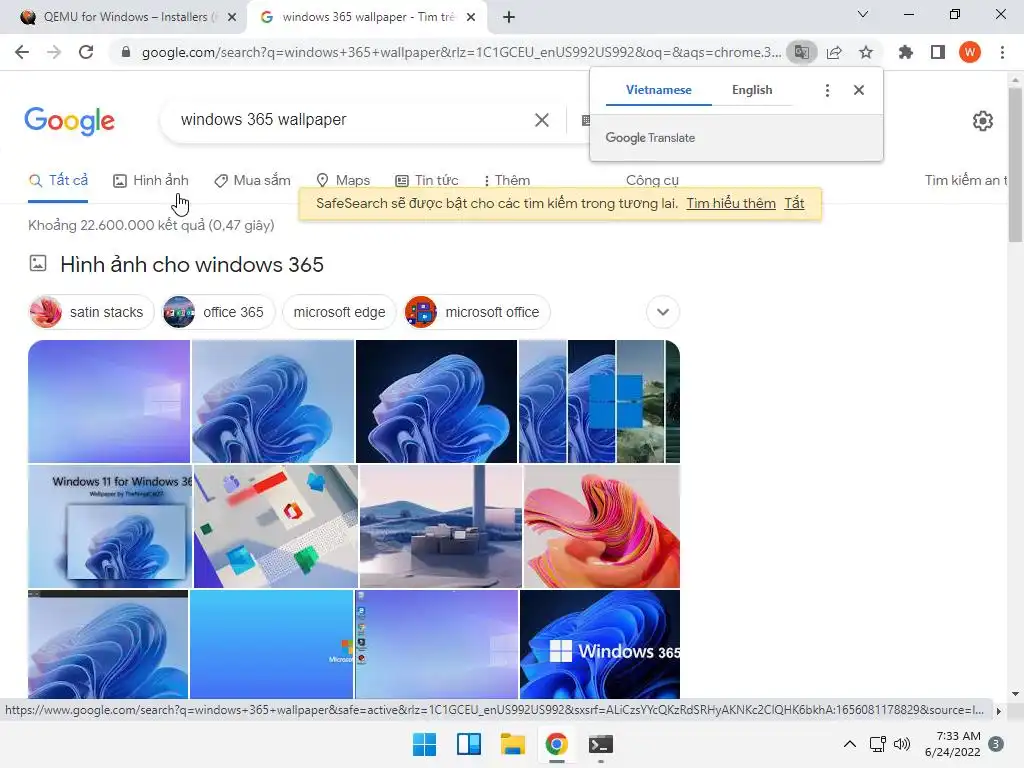Select the microsoft office filter chip

click(x=477, y=312)
